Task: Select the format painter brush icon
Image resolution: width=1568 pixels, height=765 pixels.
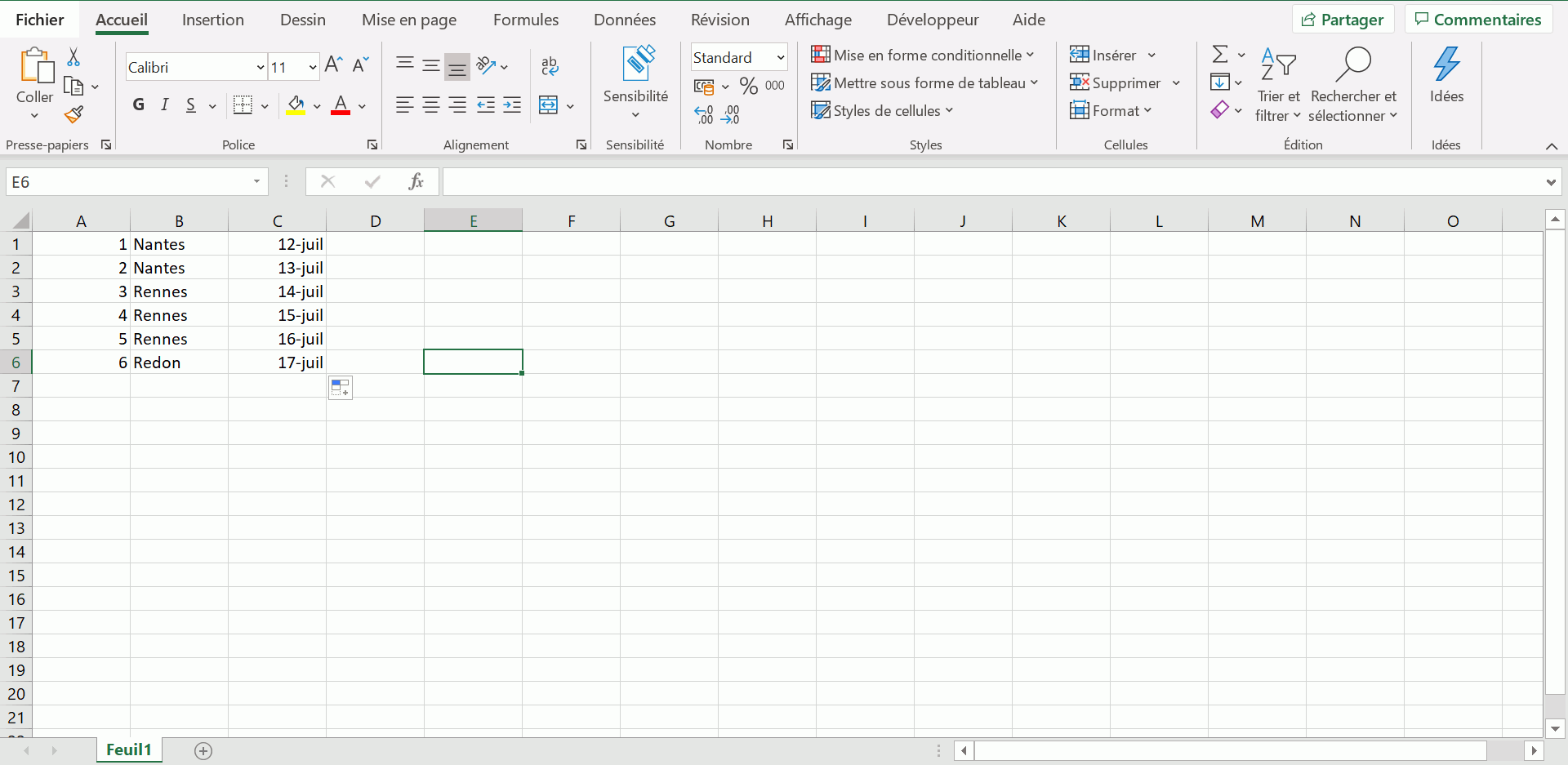Action: coord(73,115)
